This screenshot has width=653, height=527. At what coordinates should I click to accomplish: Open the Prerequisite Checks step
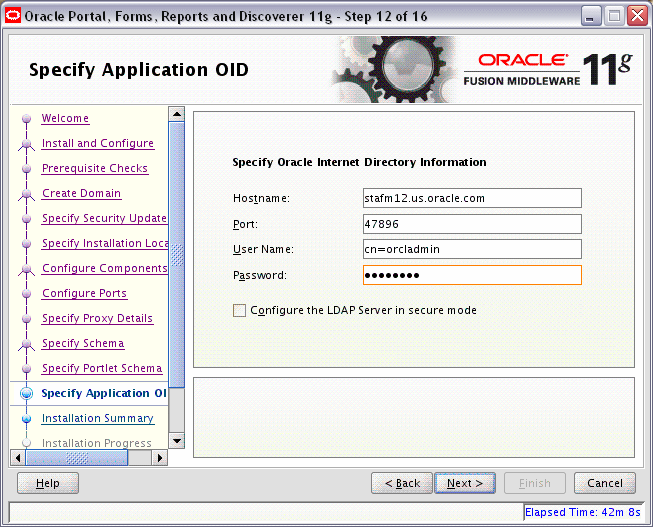click(x=95, y=168)
